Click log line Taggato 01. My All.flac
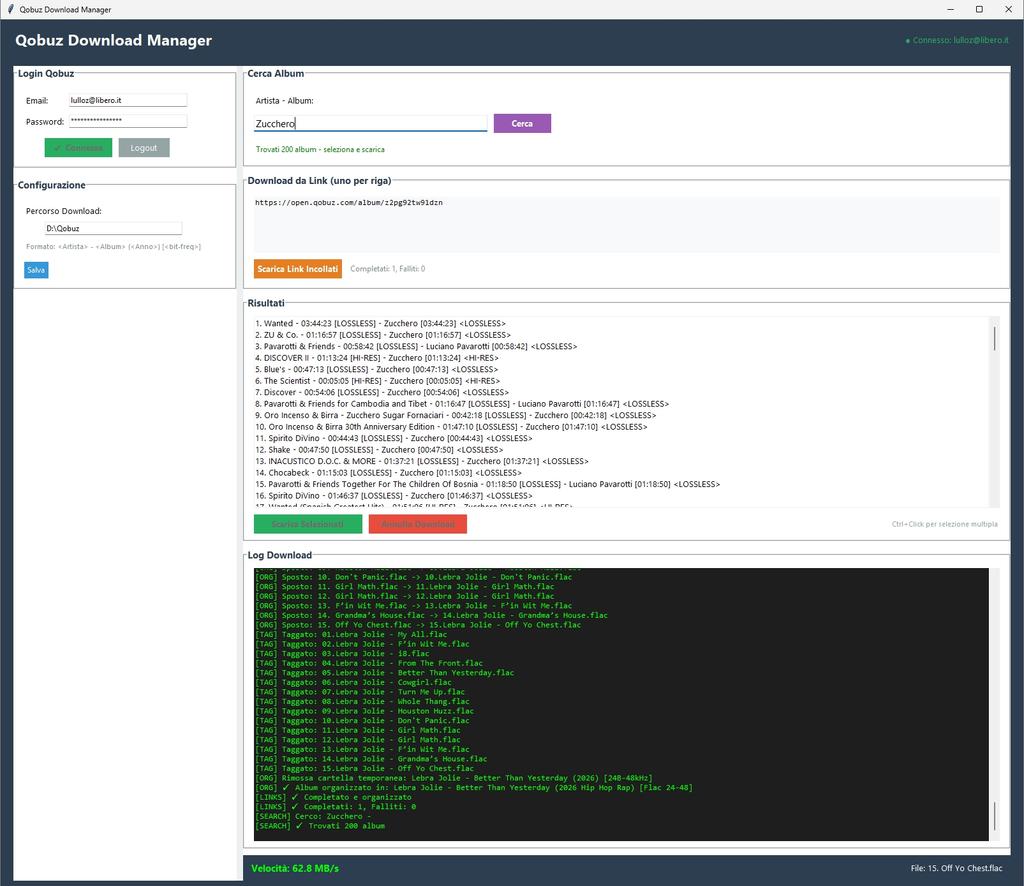Viewport: 1024px width, 886px height. pyautogui.click(x=351, y=635)
